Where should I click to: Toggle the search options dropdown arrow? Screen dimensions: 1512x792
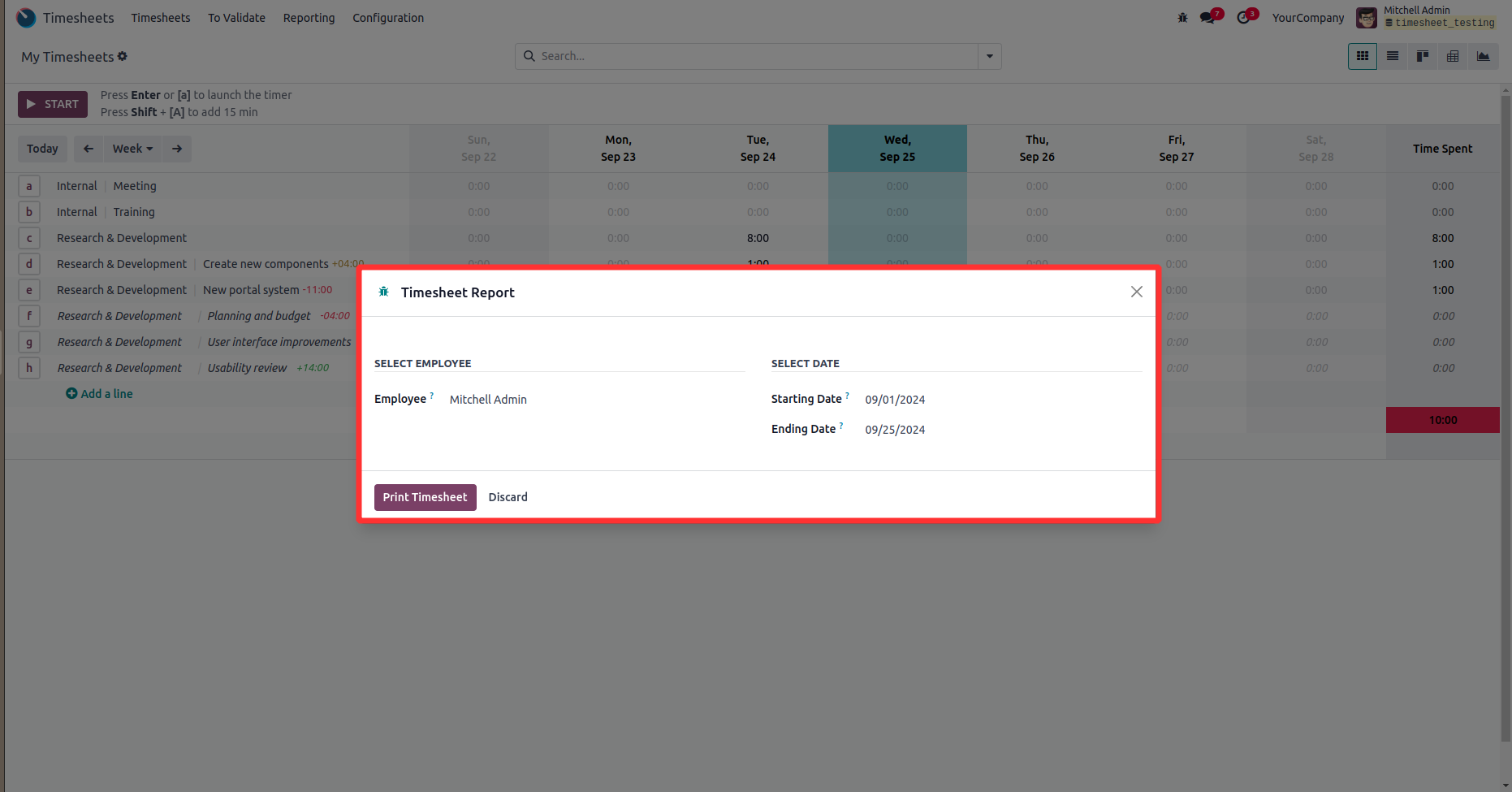pyautogui.click(x=989, y=56)
